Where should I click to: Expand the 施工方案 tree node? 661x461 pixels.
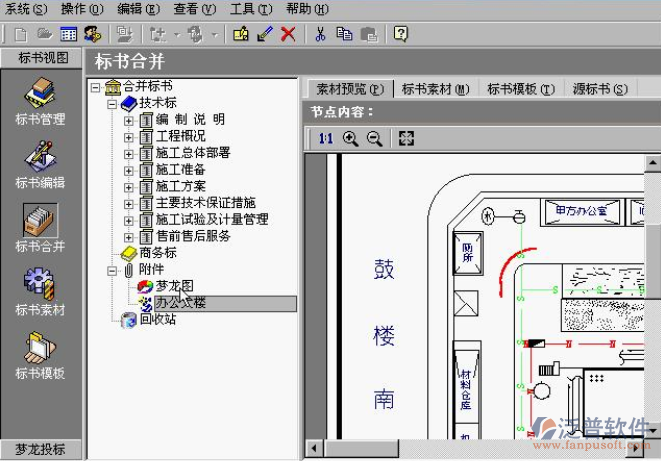(x=129, y=187)
